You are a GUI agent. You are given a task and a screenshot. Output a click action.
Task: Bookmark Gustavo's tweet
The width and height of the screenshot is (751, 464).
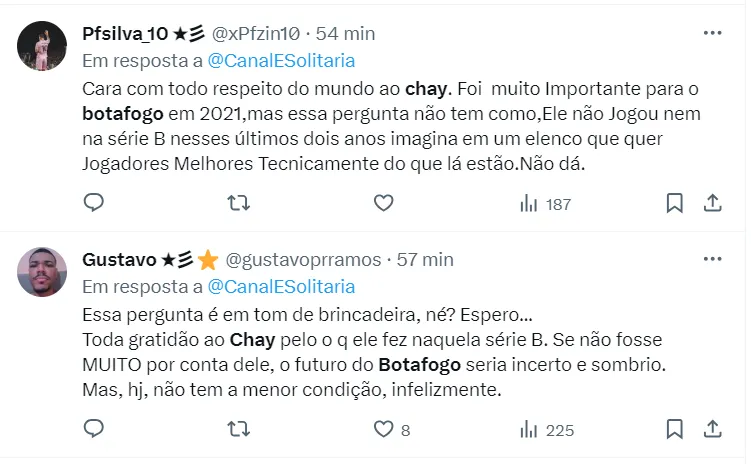(x=675, y=429)
